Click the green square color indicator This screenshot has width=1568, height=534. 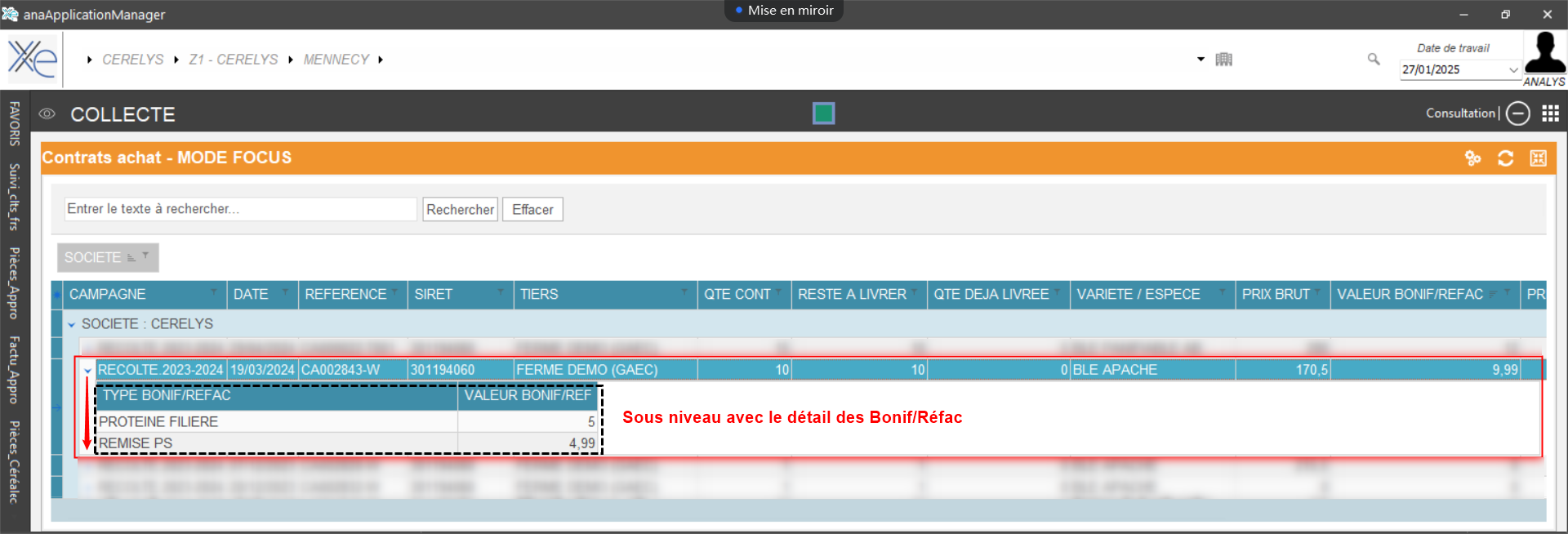[823, 113]
